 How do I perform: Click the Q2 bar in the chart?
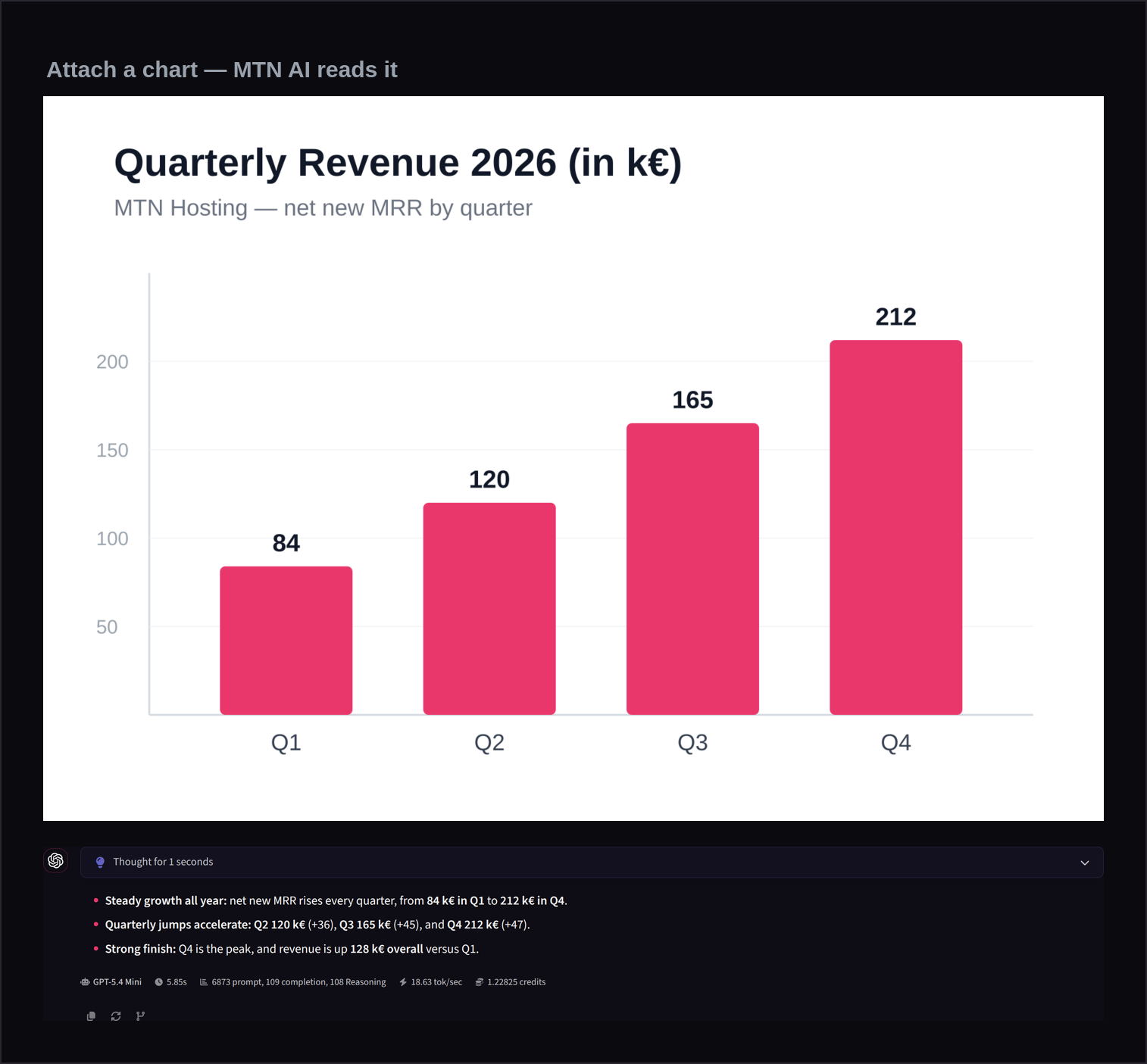click(x=489, y=609)
